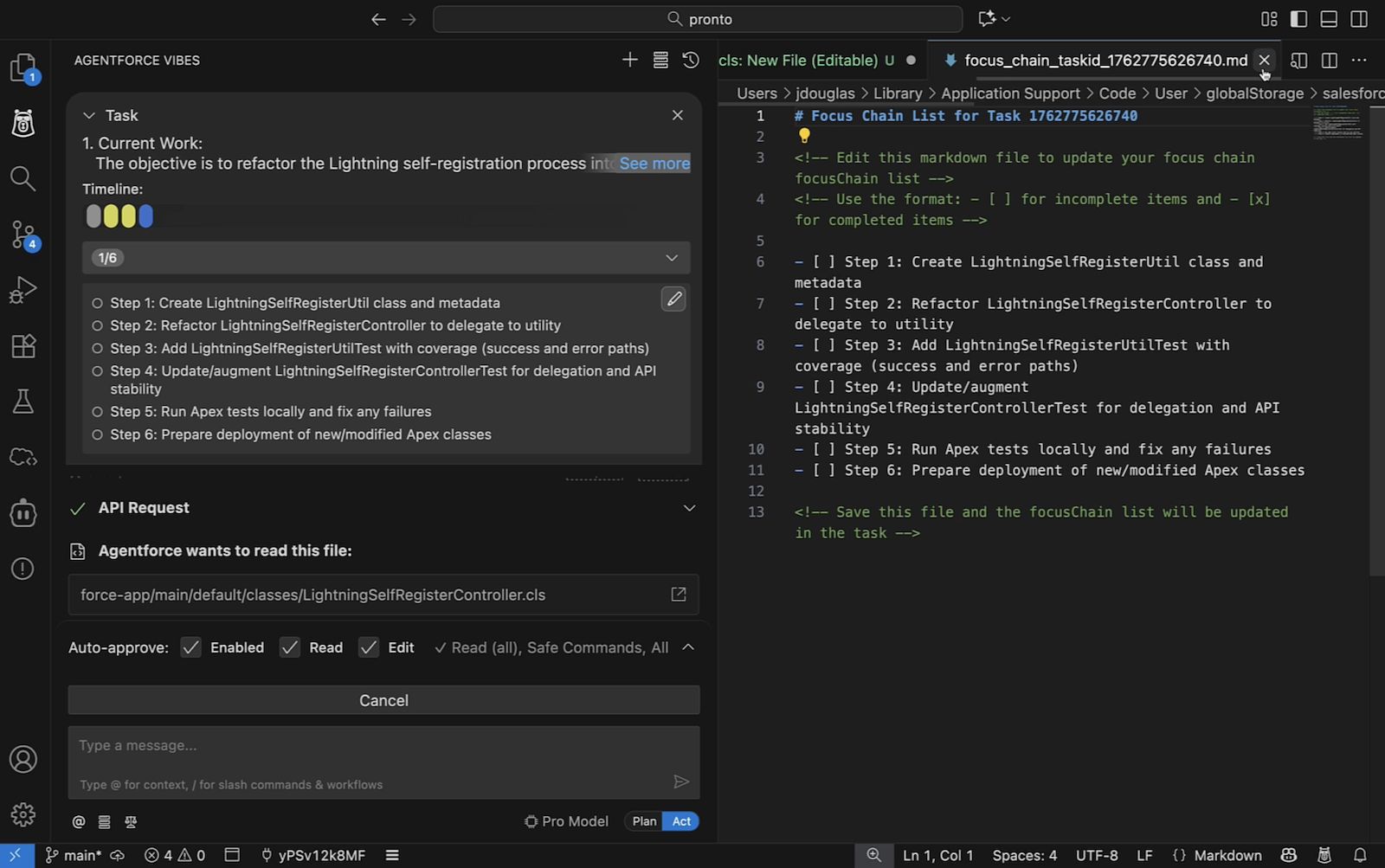Image resolution: width=1385 pixels, height=868 pixels.
Task: Uncheck the Read auto-approve option
Action: coord(290,646)
